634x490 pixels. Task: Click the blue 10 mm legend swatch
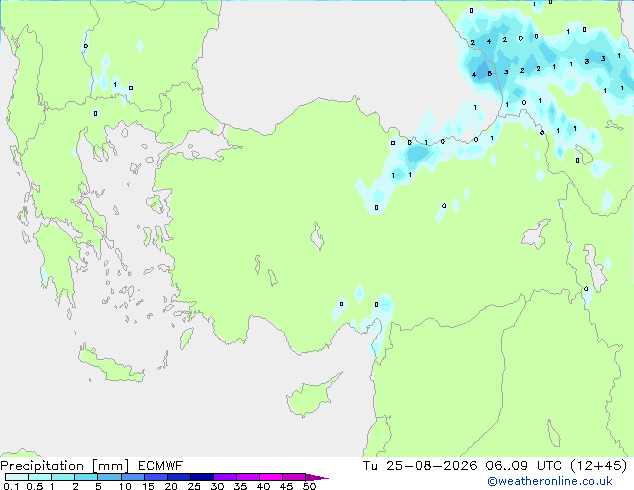coord(133,477)
